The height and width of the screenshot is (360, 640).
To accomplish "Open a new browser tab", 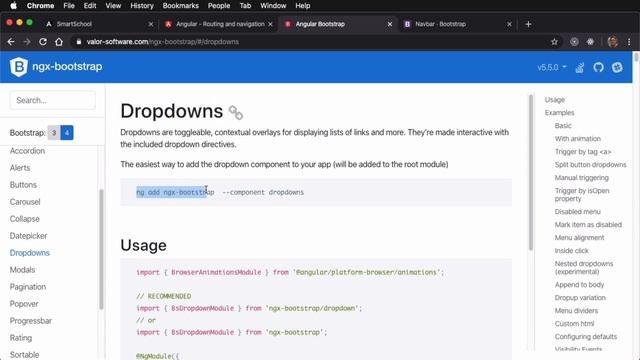I will 528,24.
